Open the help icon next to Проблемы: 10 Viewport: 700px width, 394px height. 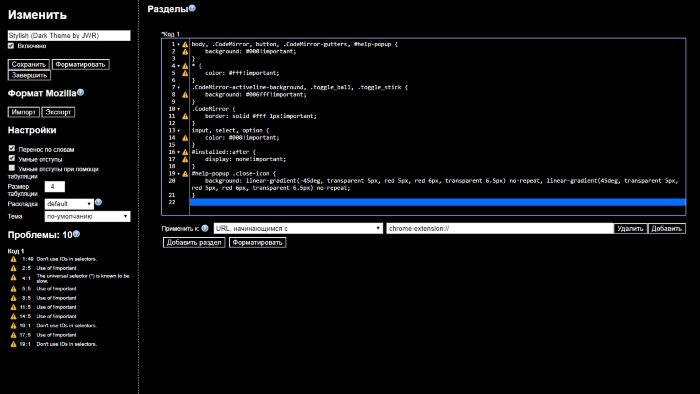[x=76, y=234]
